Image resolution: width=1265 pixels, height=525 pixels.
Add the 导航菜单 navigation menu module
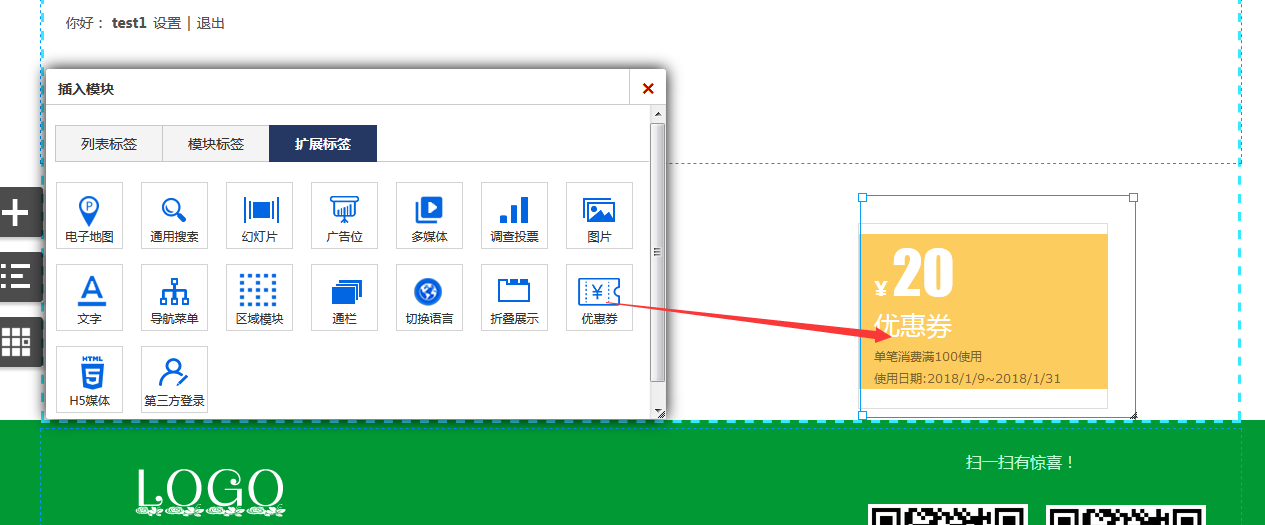[174, 297]
